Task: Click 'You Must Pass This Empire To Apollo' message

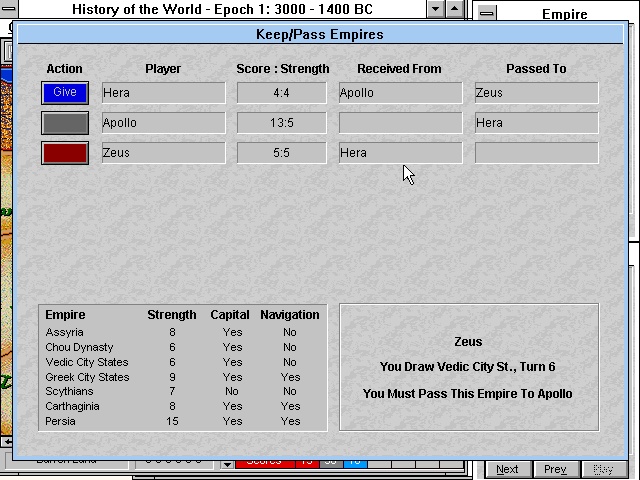Action: tap(468, 394)
